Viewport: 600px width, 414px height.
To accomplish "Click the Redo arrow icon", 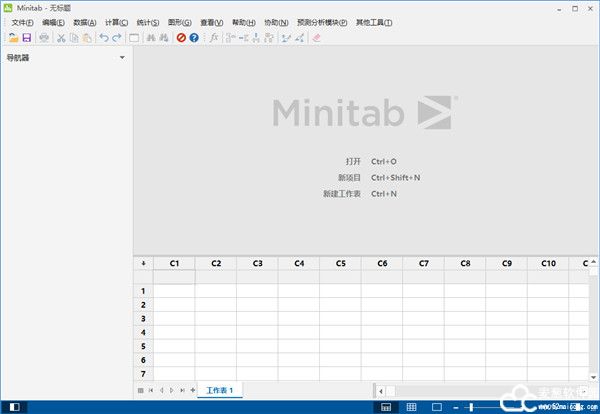I will (117, 37).
